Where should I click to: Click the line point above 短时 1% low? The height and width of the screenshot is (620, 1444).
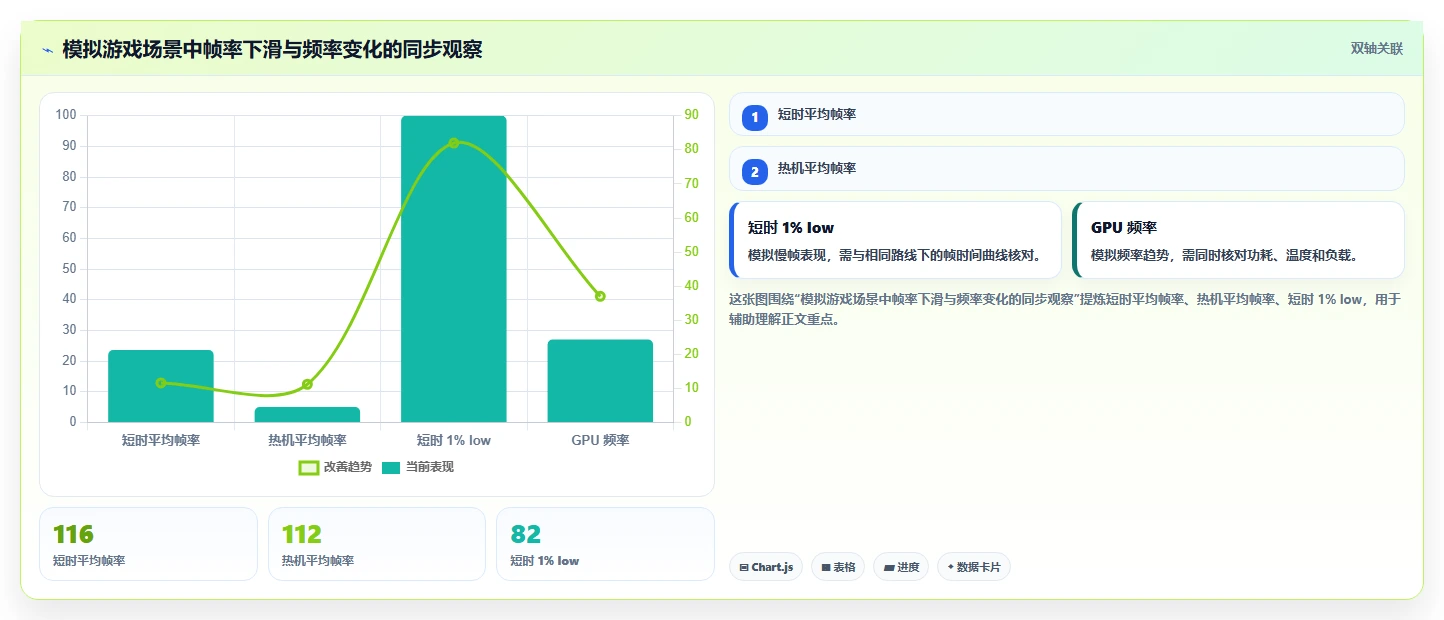click(454, 143)
